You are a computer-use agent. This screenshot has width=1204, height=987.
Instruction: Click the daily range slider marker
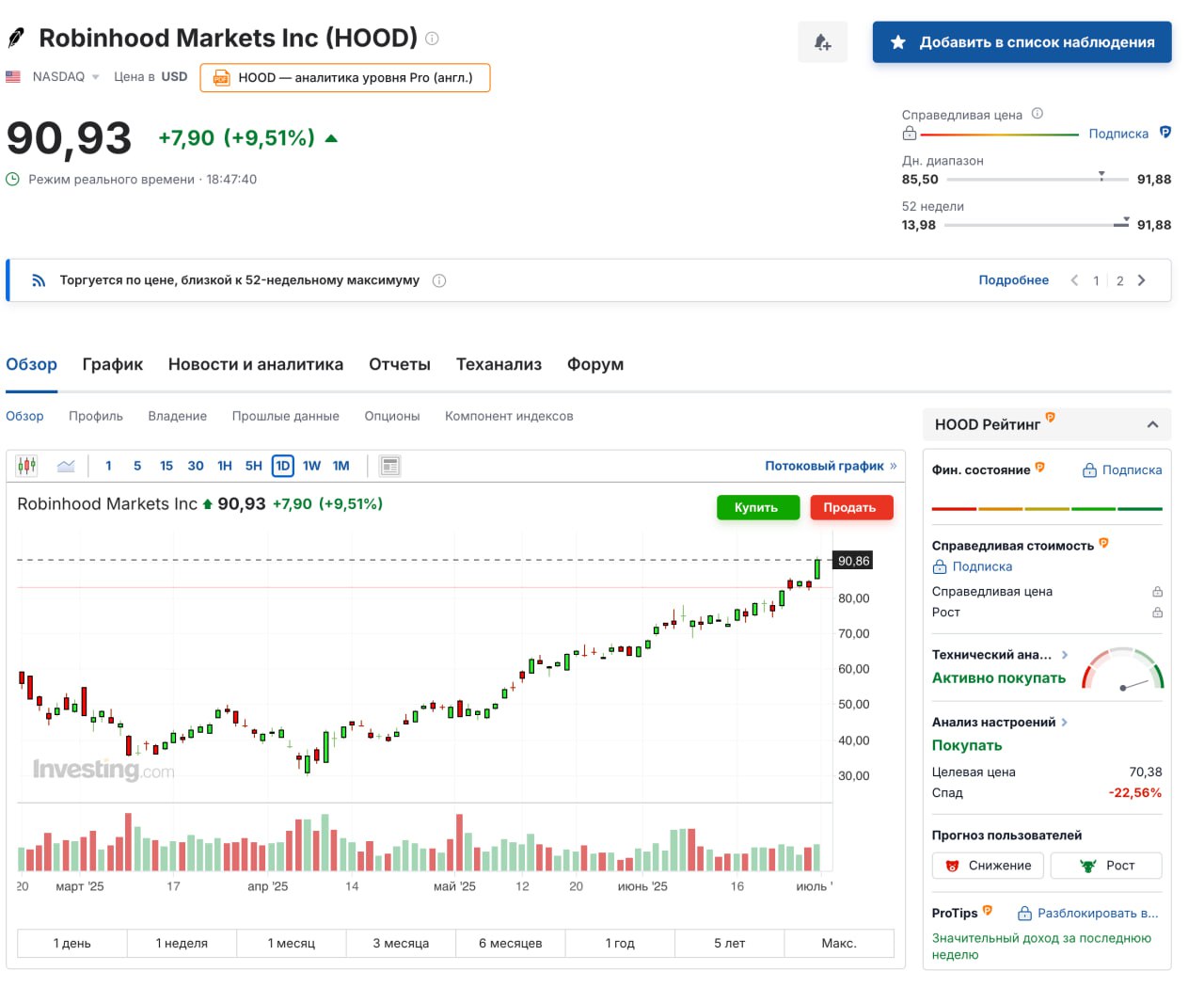(x=1101, y=176)
